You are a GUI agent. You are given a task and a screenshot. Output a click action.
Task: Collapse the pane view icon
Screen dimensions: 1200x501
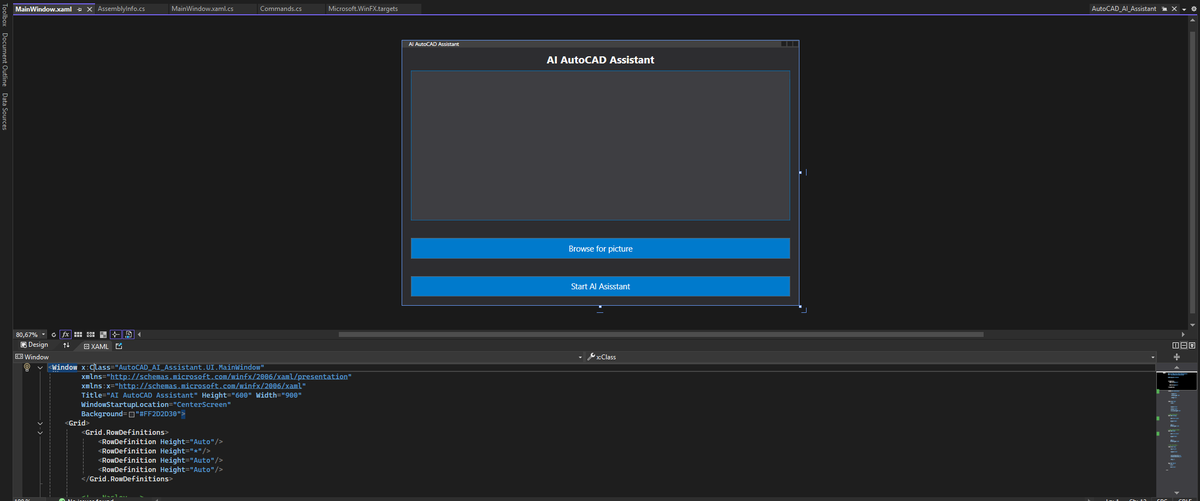1190,345
